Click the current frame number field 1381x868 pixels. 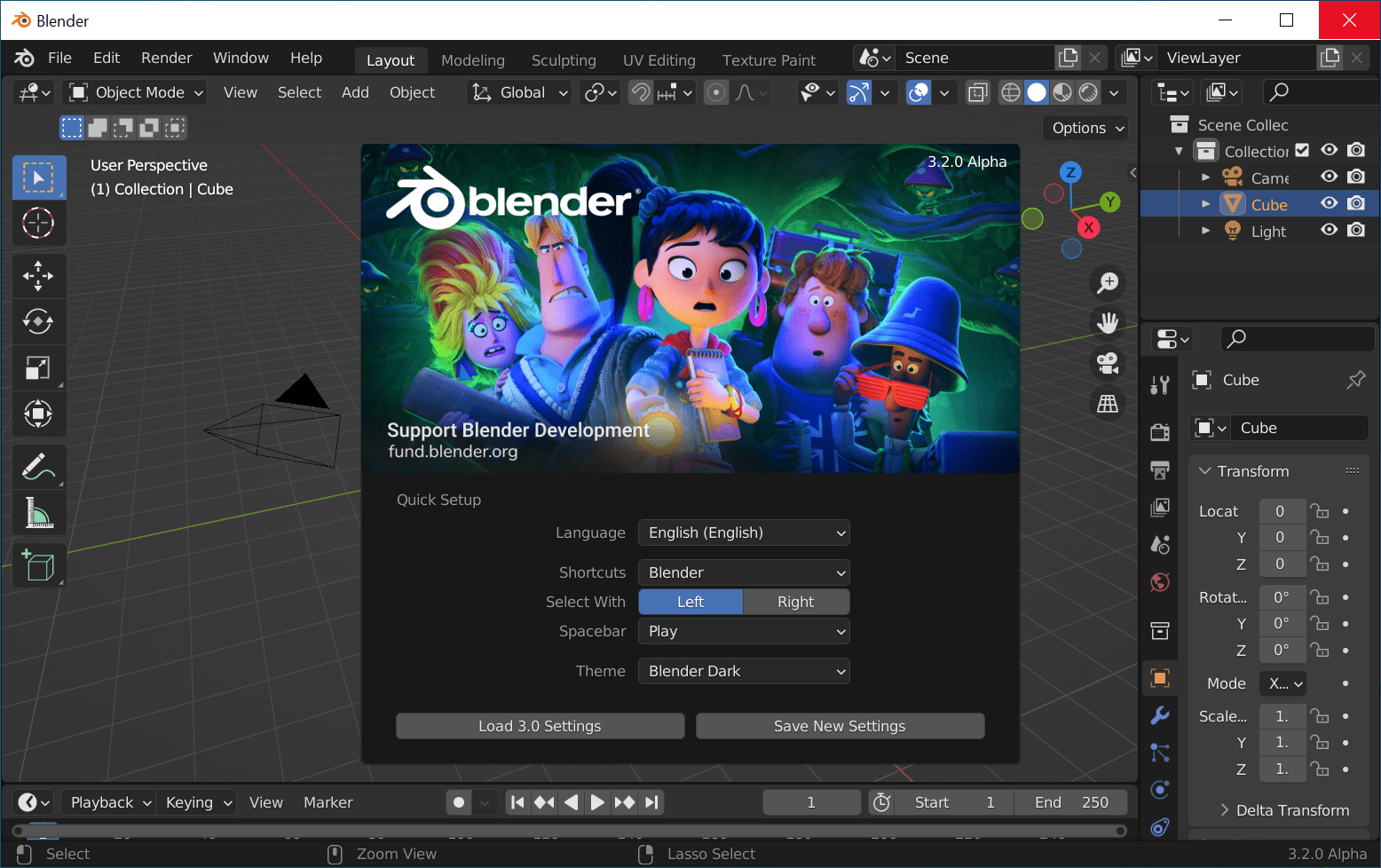[811, 802]
